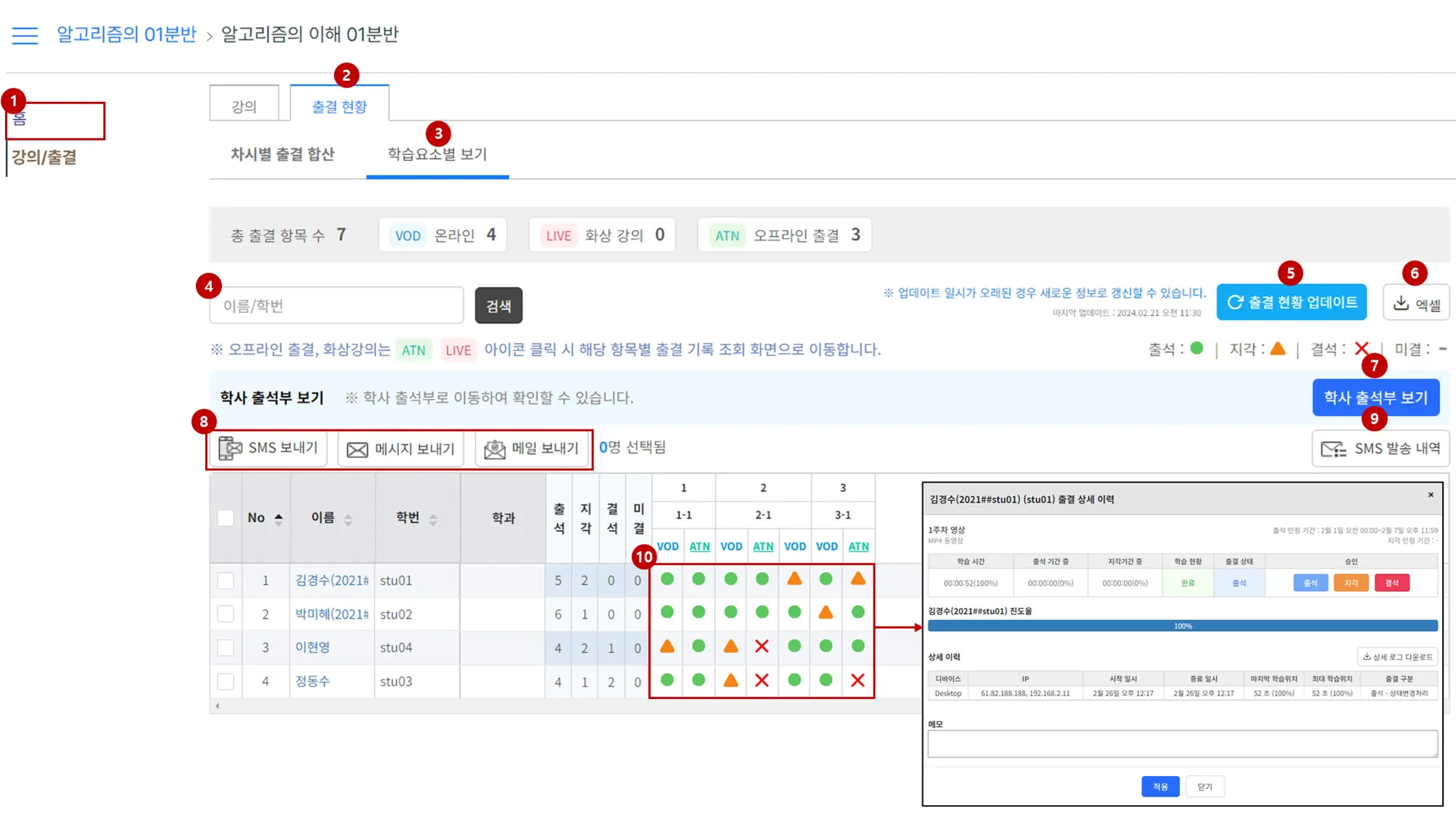Click the 엑셀 download icon
The height and width of the screenshot is (819, 1456).
tap(1401, 304)
